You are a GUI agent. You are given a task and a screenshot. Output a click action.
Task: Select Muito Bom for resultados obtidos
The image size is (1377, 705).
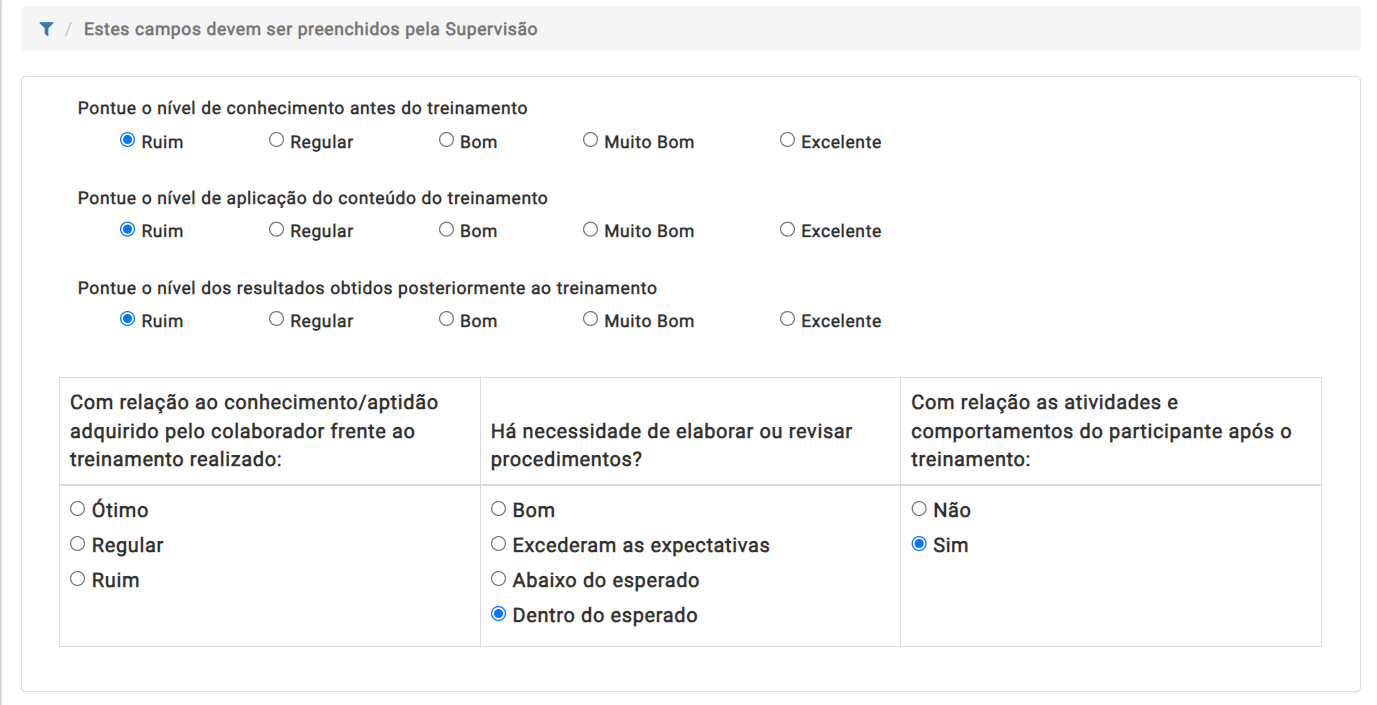pos(591,320)
